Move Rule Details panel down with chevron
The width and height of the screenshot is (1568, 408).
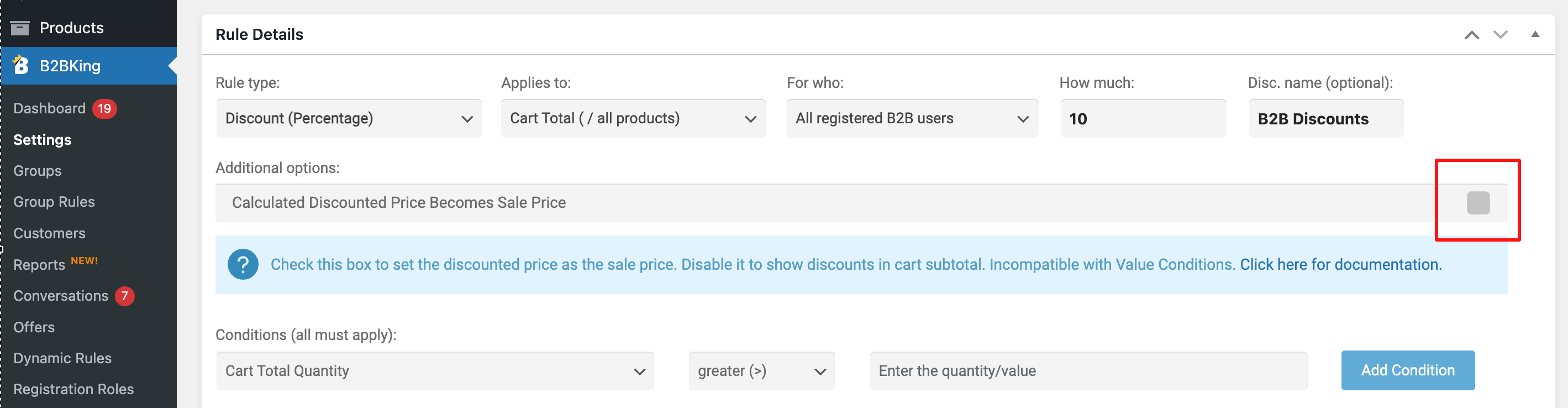coord(1501,35)
